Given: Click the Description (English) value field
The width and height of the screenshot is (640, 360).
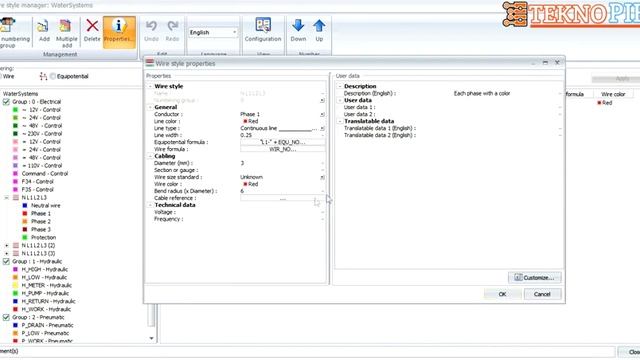Looking at the screenshot, I should (x=507, y=93).
